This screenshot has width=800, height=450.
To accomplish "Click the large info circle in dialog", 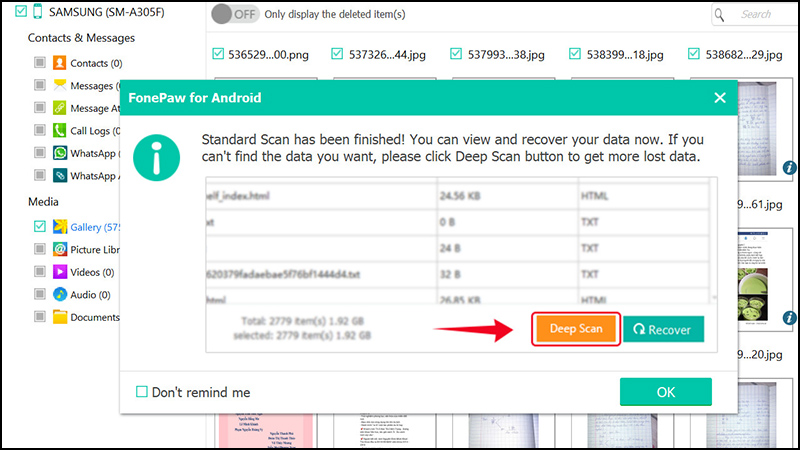I will 157,158.
